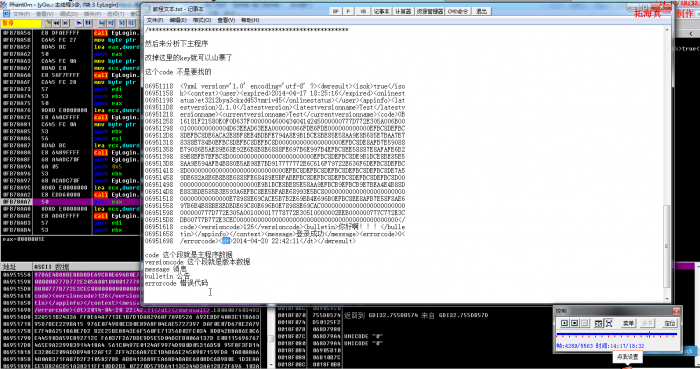The width and height of the screenshot is (700, 369).
Task: Click the yellow 暂停 status field
Action: (x=21, y=23)
